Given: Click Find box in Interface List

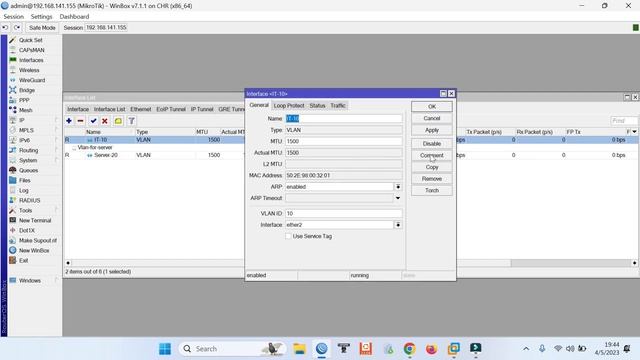Looking at the screenshot, I should [x=624, y=121].
